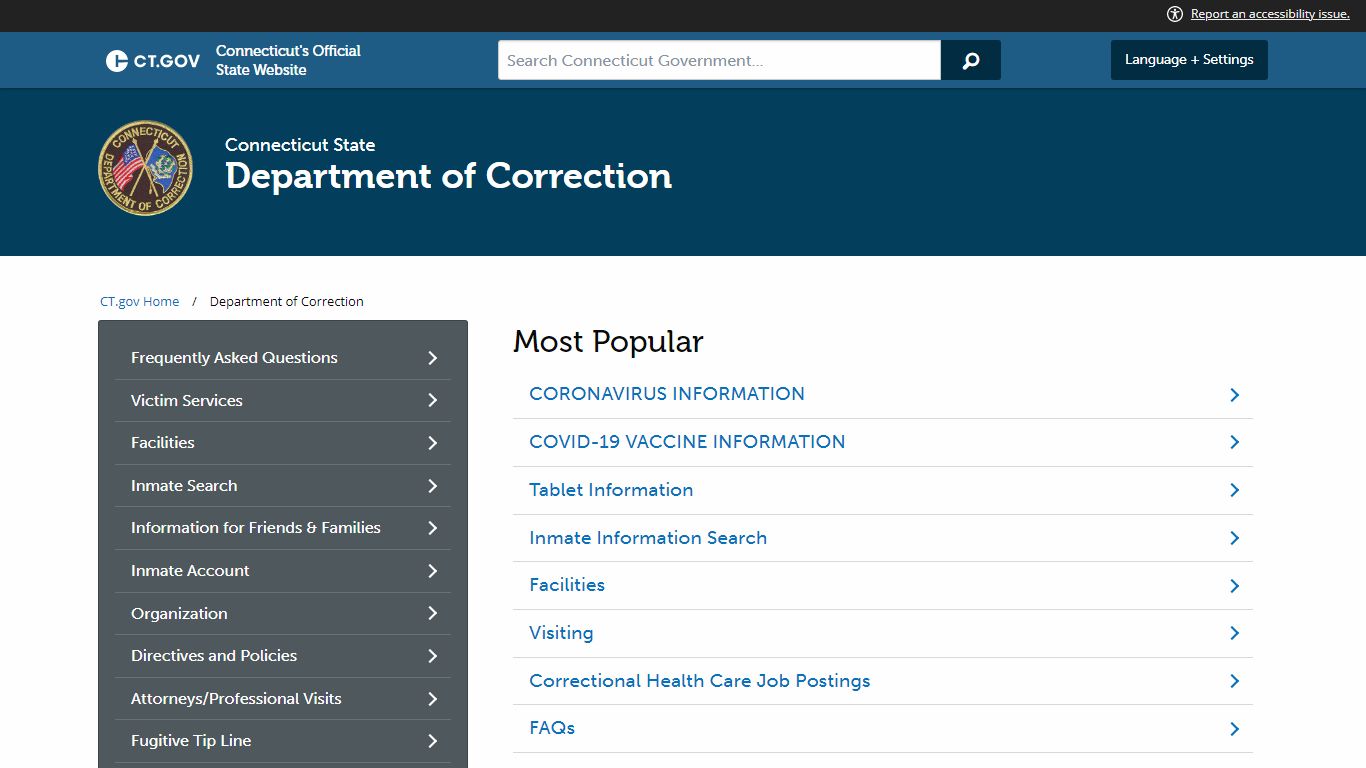Image resolution: width=1366 pixels, height=768 pixels.
Task: Open Correctional Health Care Job Postings
Action: coord(699,680)
